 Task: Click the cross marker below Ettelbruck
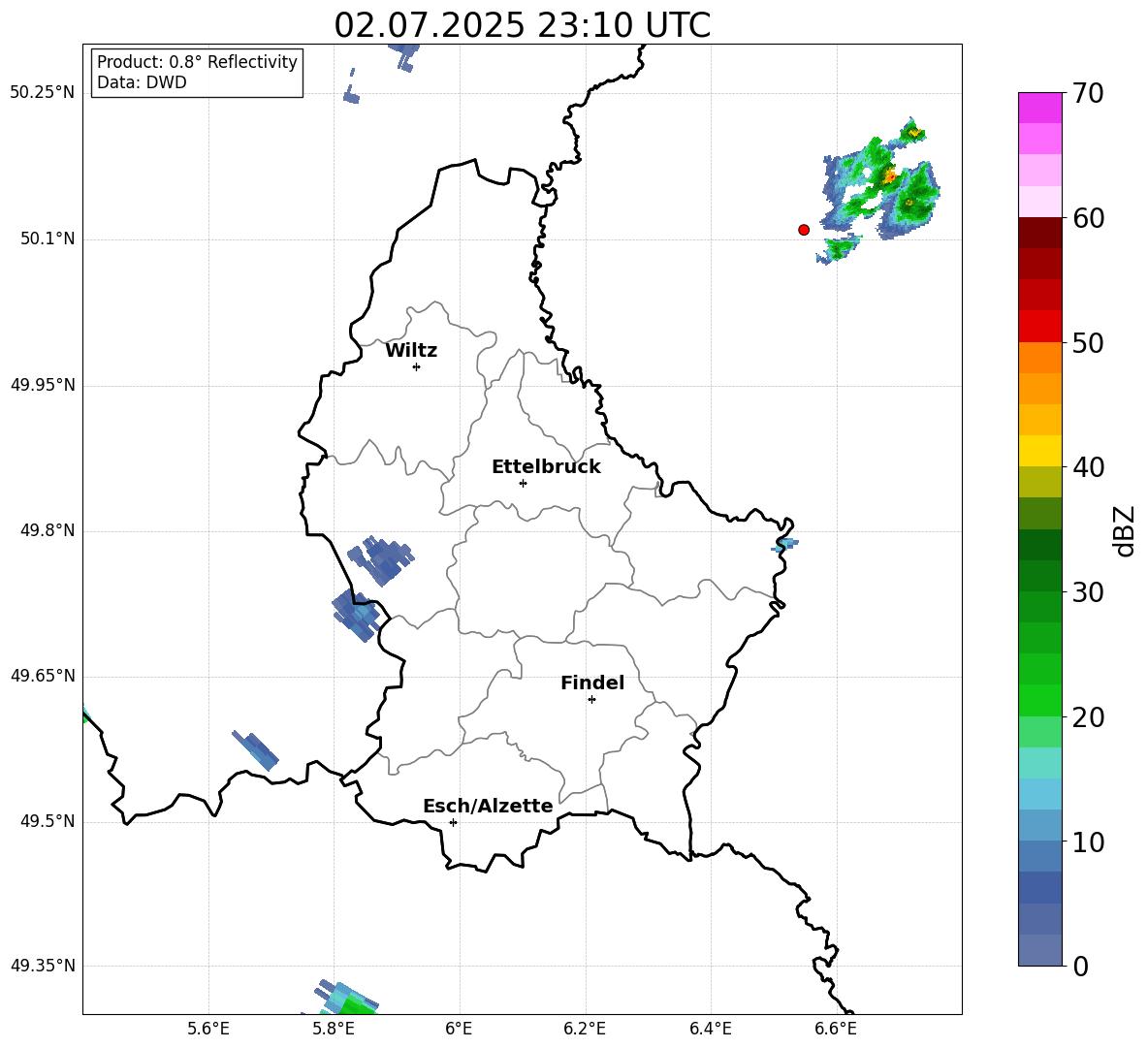click(523, 483)
